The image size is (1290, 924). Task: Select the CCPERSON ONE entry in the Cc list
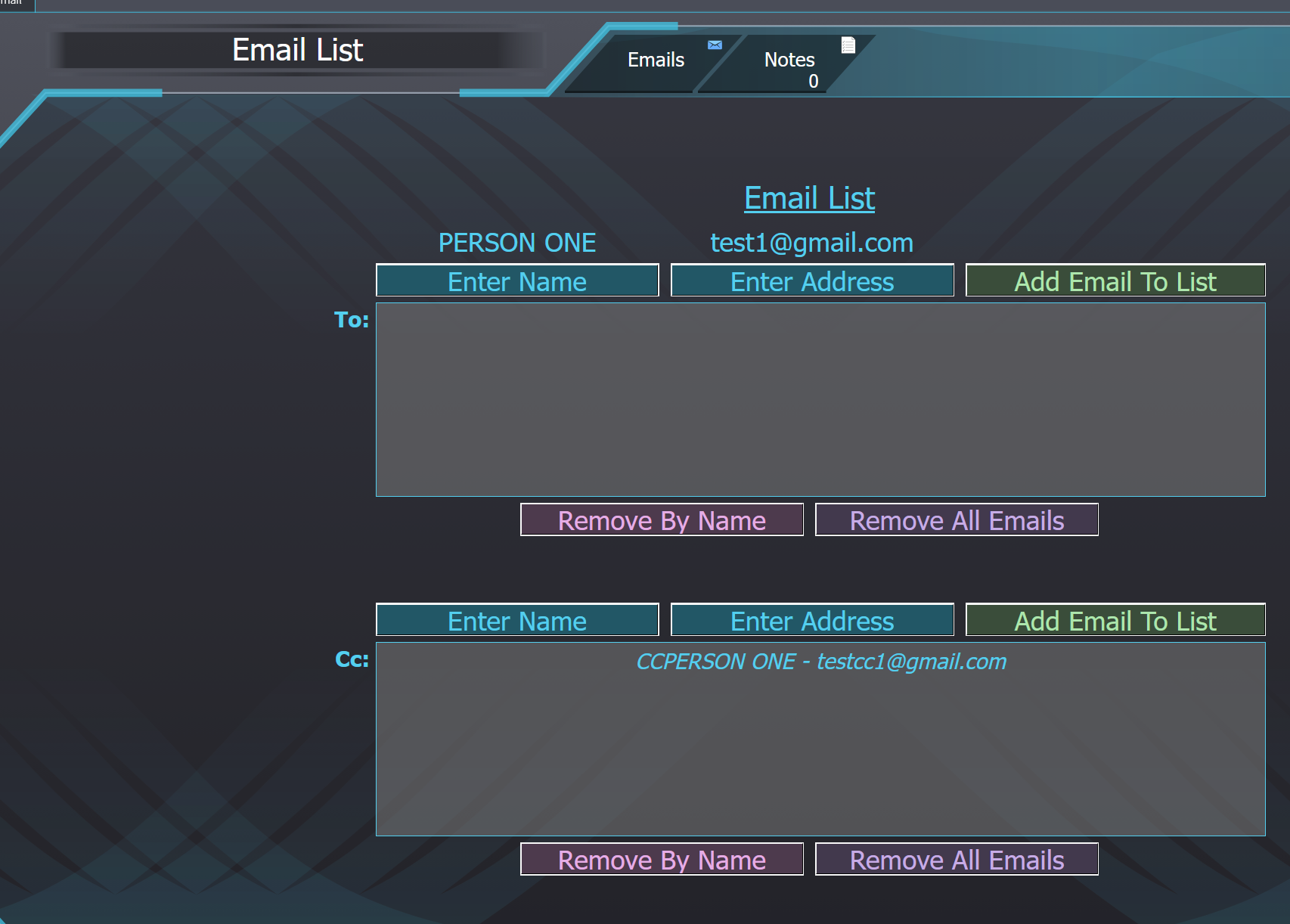822,662
